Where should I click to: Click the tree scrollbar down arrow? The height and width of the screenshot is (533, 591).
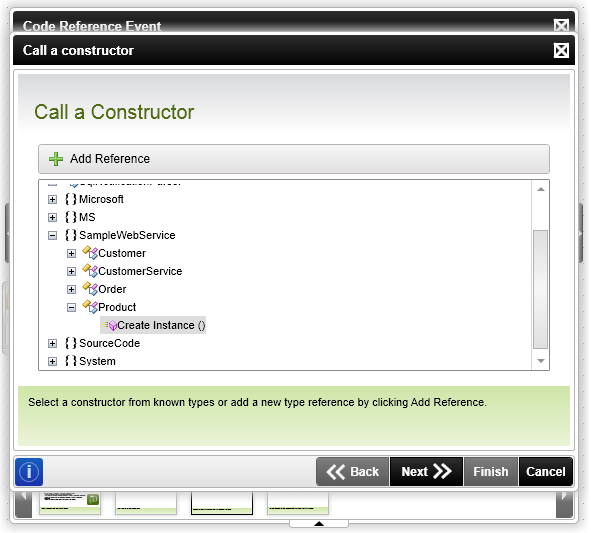(540, 361)
